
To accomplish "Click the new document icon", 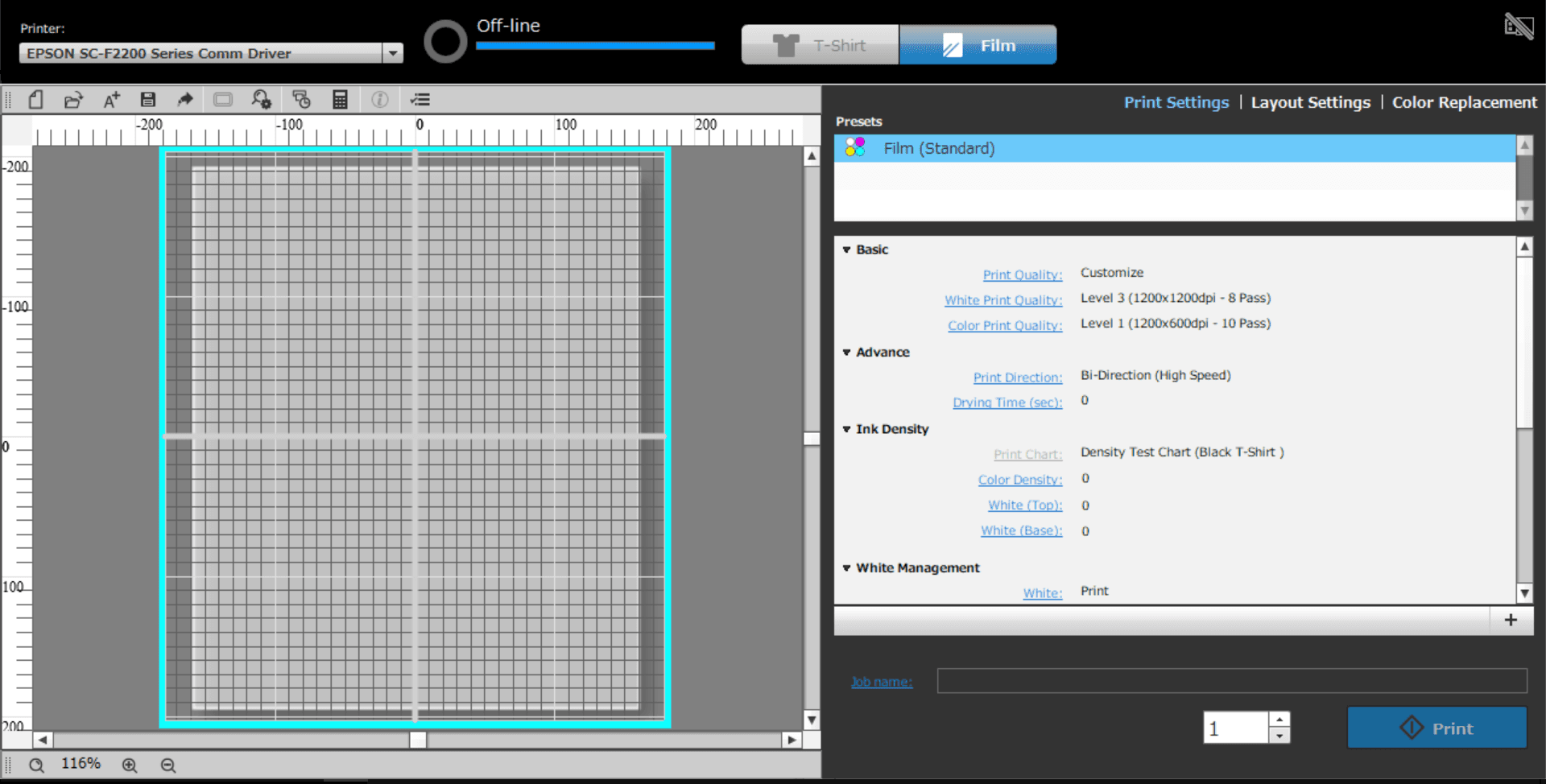I will (x=36, y=100).
